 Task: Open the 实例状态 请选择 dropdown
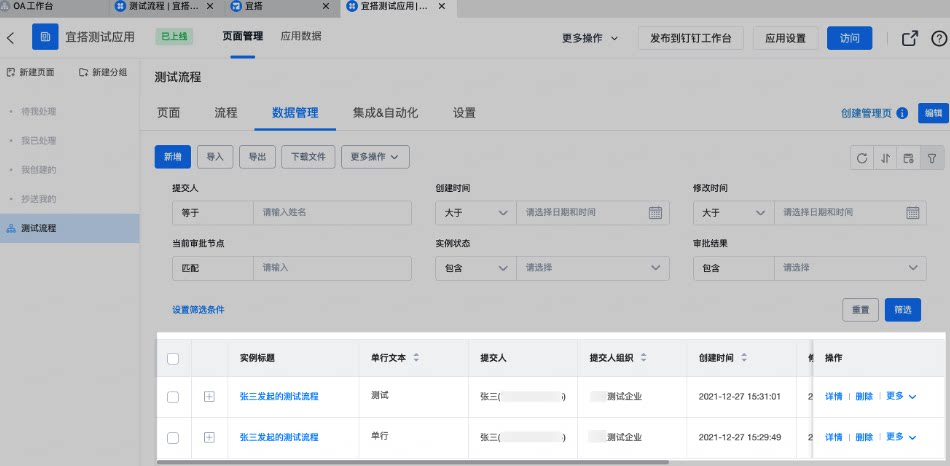pos(593,268)
